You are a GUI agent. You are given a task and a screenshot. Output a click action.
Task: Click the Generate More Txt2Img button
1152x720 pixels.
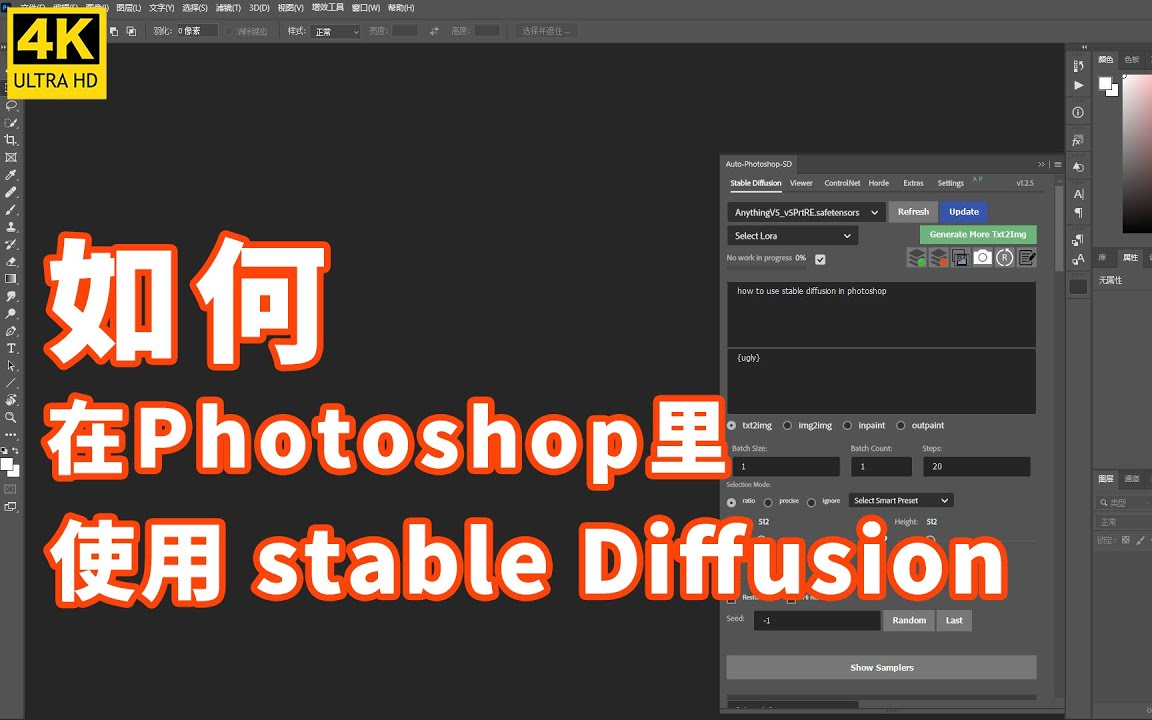pos(978,233)
